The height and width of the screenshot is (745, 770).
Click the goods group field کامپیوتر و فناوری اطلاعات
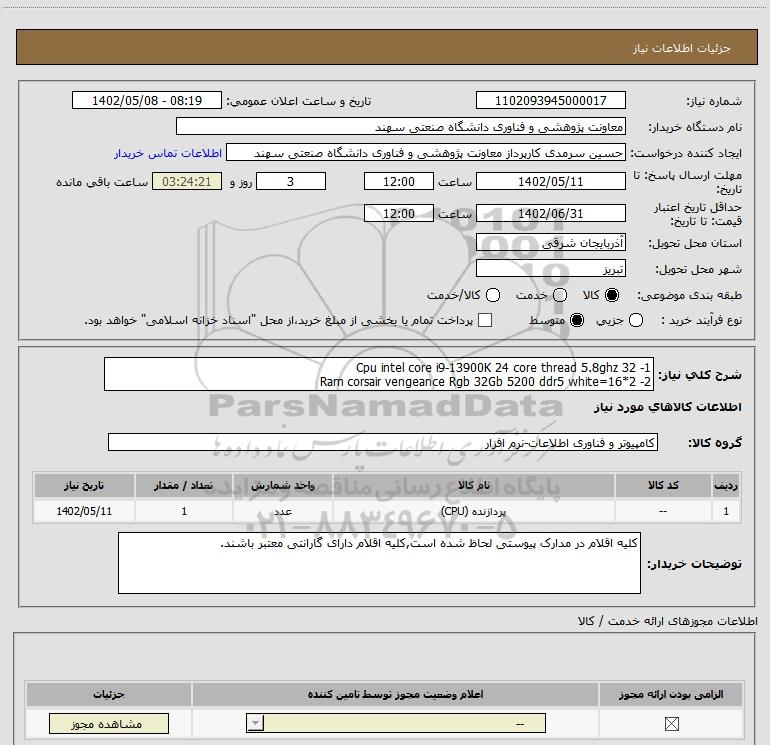[x=383, y=442]
